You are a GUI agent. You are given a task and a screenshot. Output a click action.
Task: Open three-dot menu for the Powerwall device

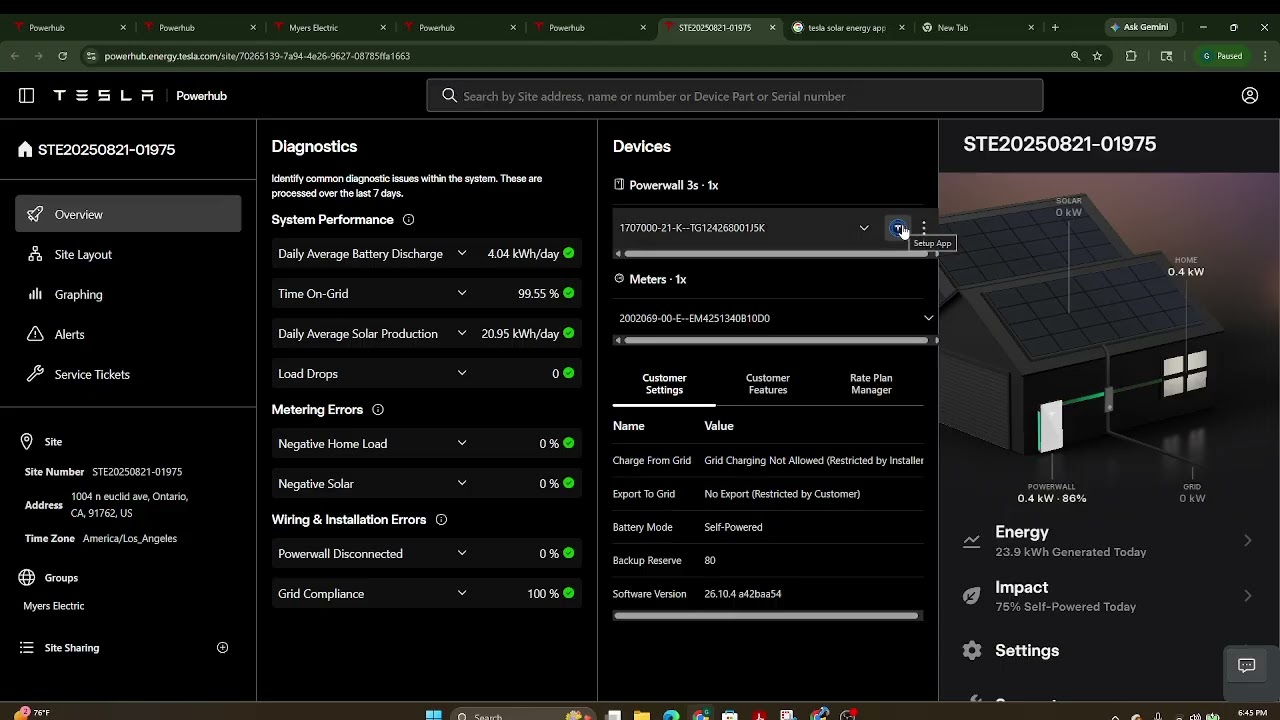click(924, 228)
